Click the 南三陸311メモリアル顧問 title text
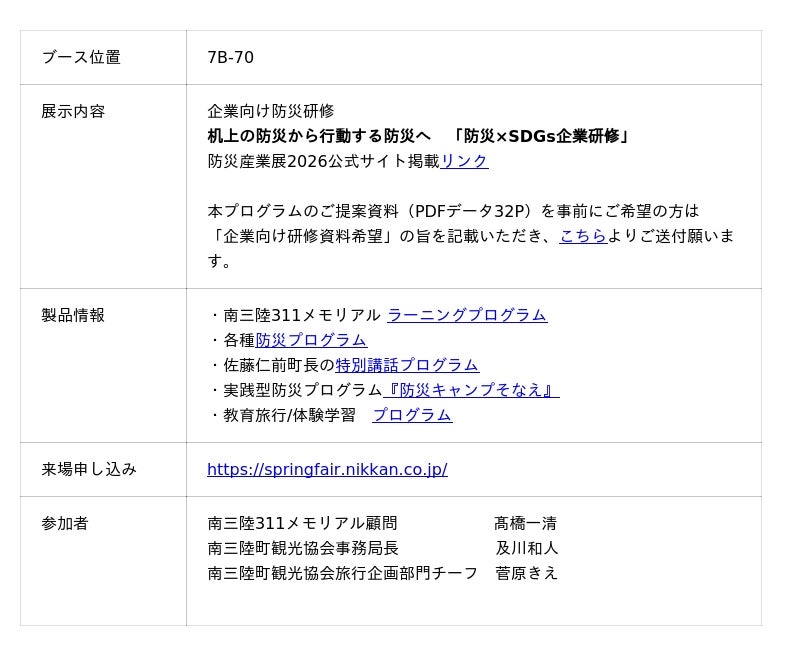Screen dimensions: 800x656 (302, 523)
